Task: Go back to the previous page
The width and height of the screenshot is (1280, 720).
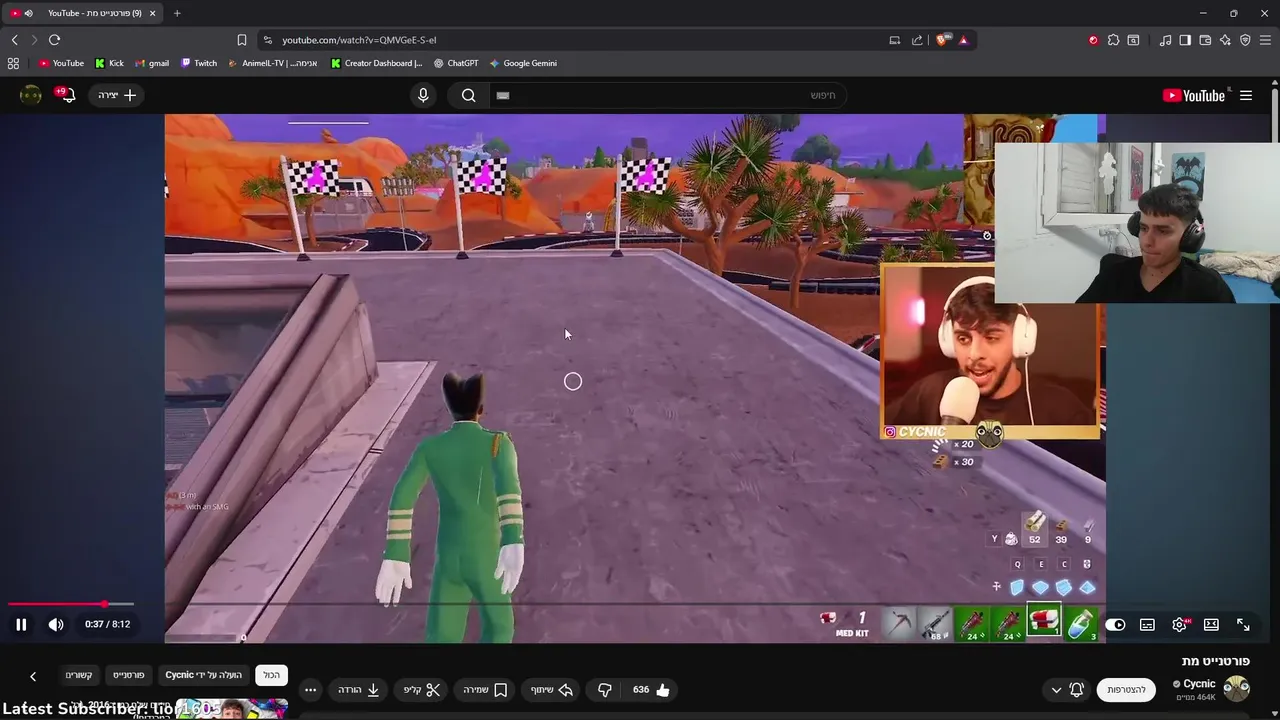Action: 14,40
